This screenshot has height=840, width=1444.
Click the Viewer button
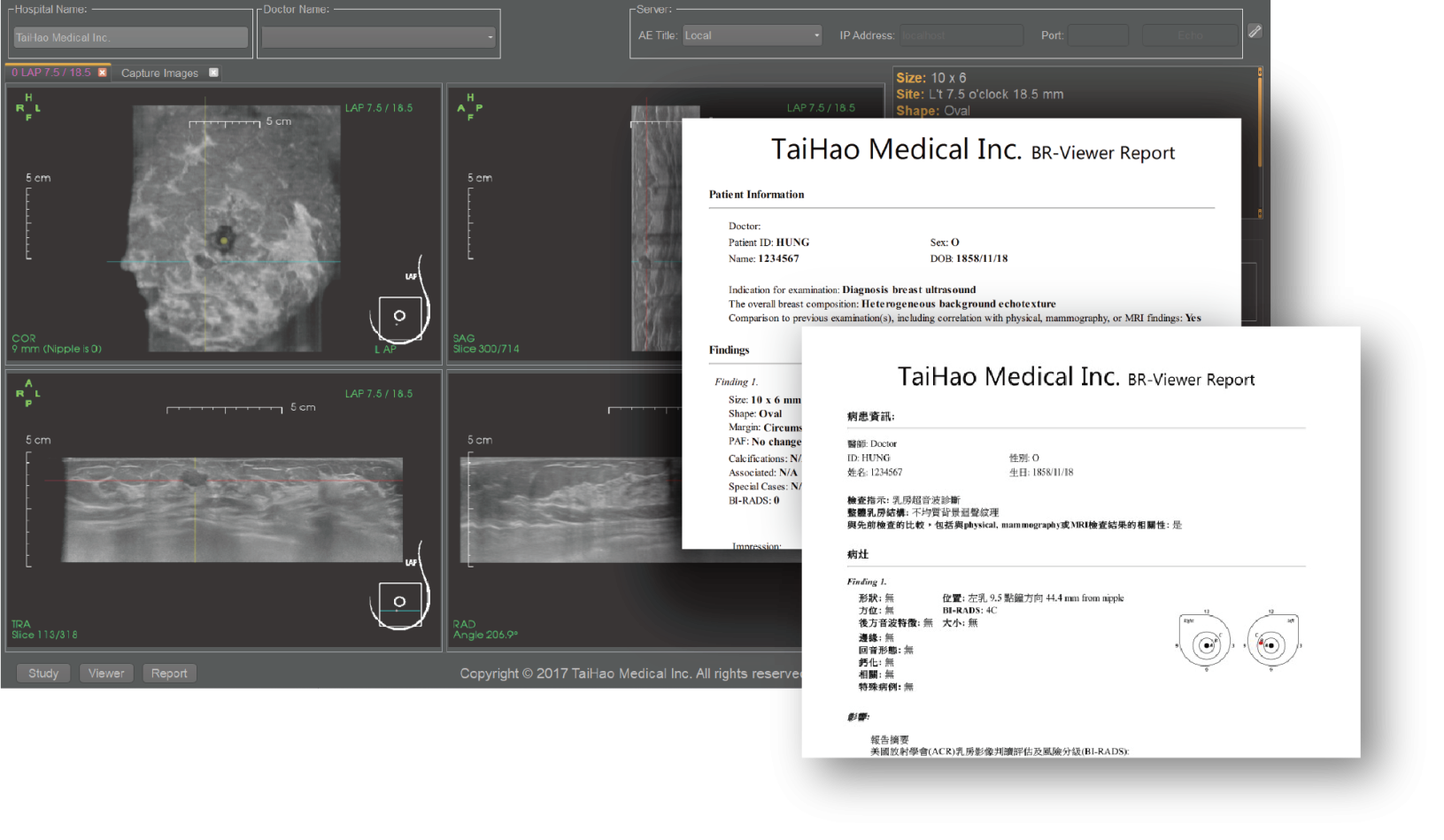106,674
